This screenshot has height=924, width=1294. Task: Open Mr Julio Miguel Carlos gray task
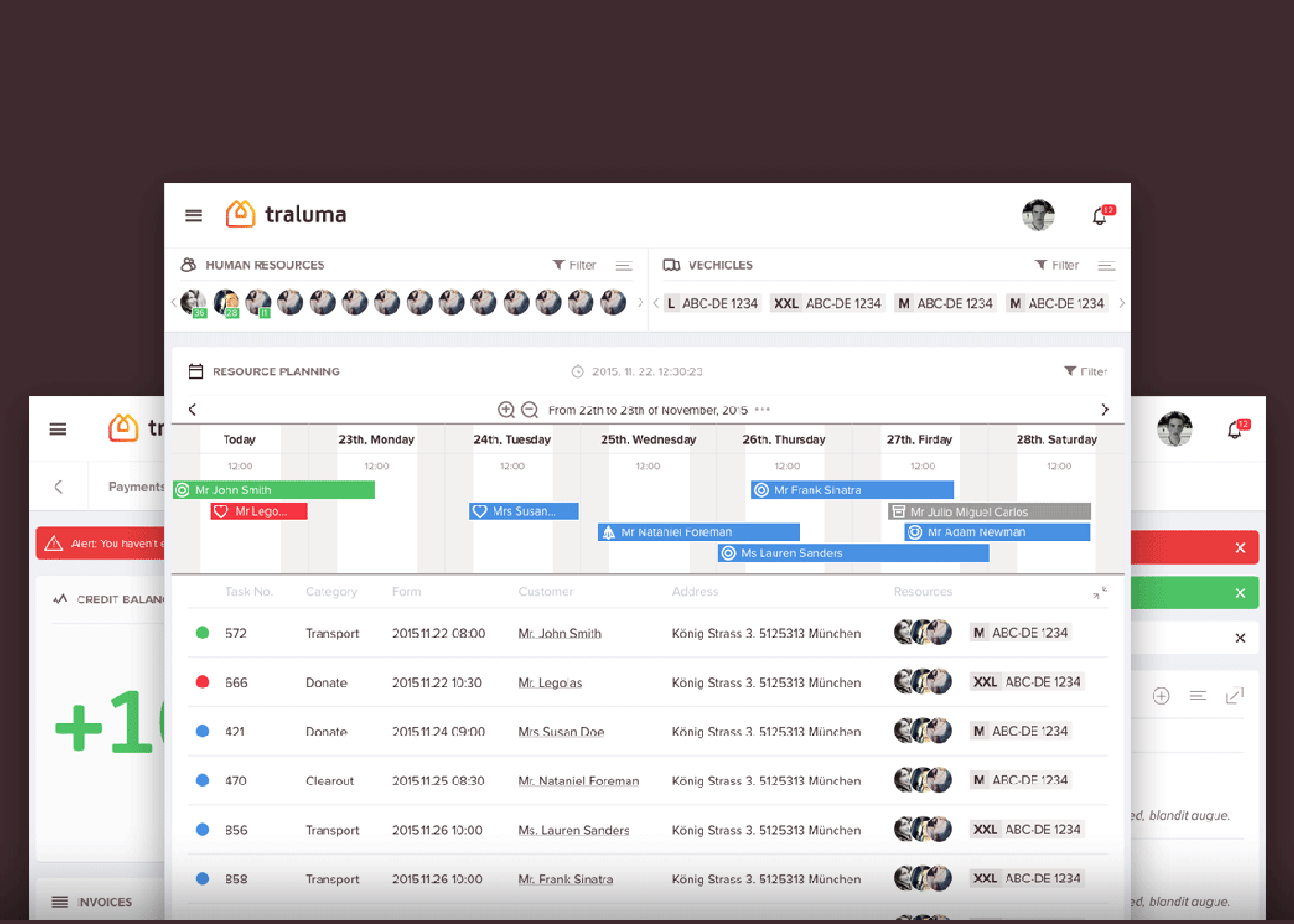tap(989, 511)
